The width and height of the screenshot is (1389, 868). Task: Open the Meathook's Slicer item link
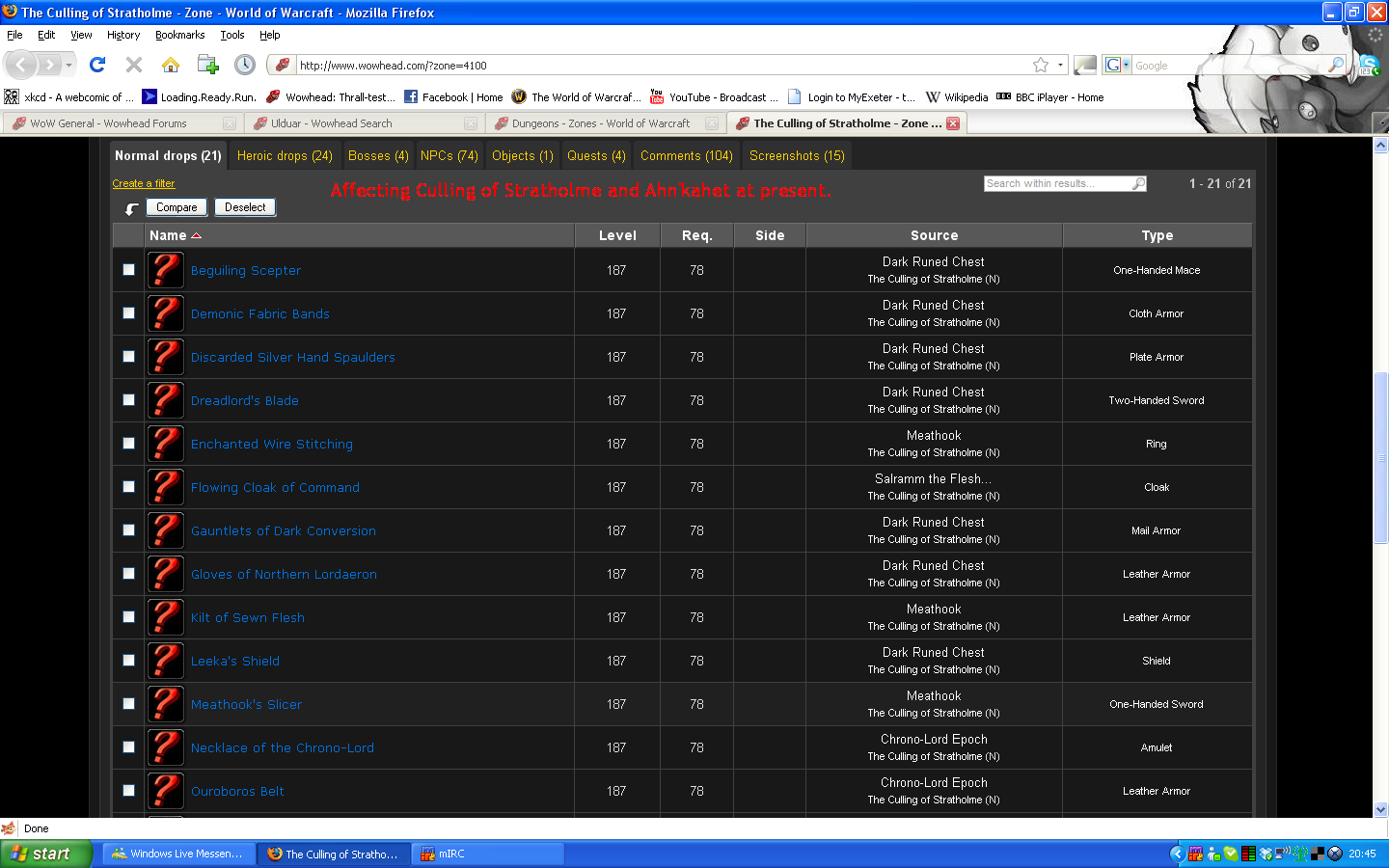[246, 704]
